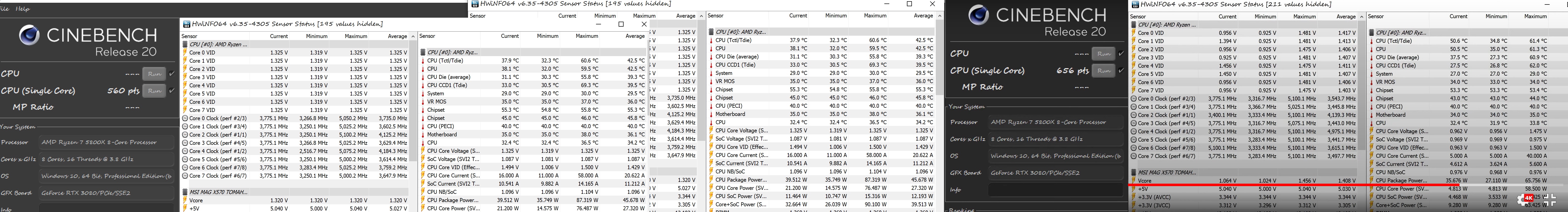Click the 'Core 7 Clock (perf #6/7)' row averaging 3,497.7 MHz
Image resolution: width=1568 pixels, height=212 pixels.
[x=1244, y=156]
